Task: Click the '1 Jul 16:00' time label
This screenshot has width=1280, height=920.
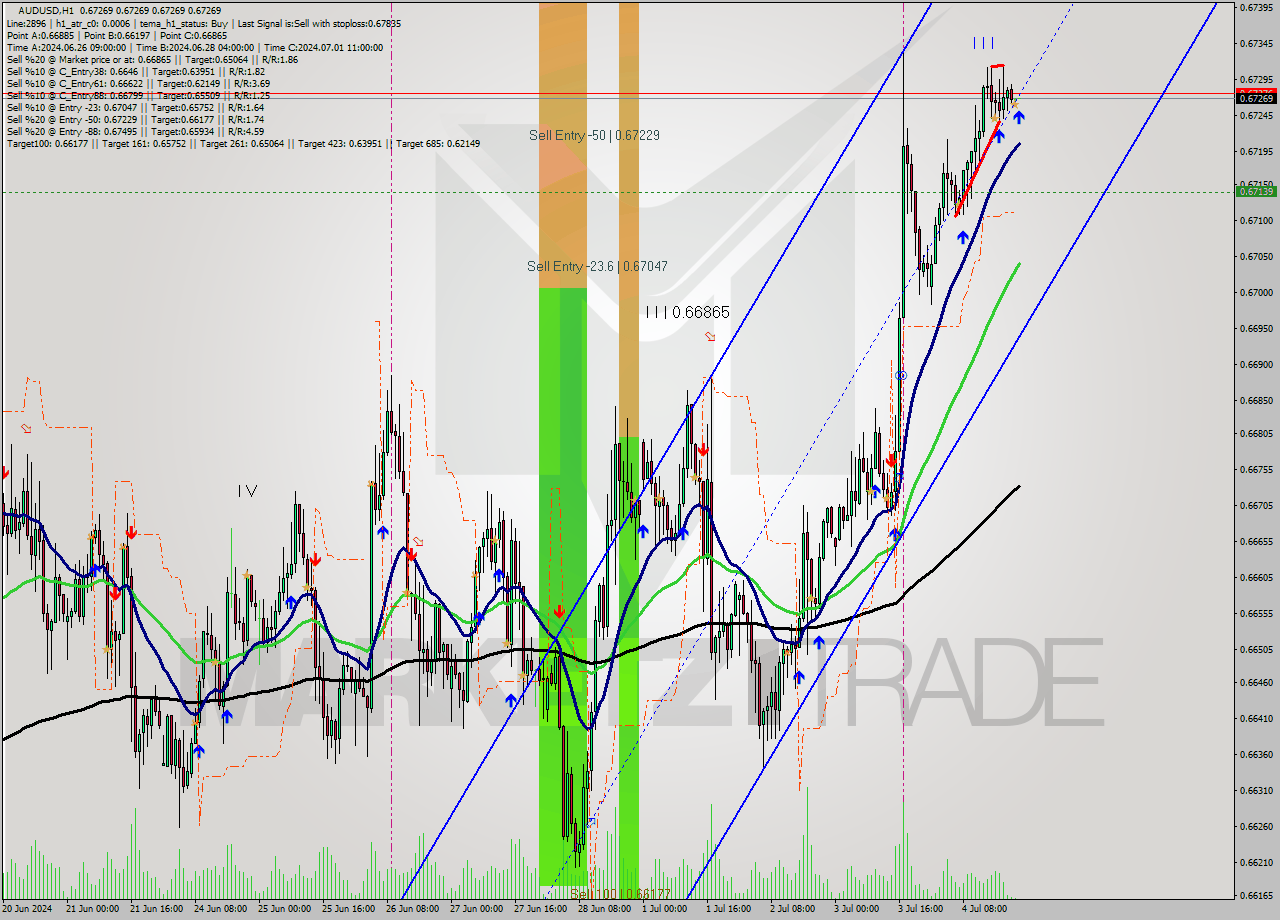Action: pos(729,909)
